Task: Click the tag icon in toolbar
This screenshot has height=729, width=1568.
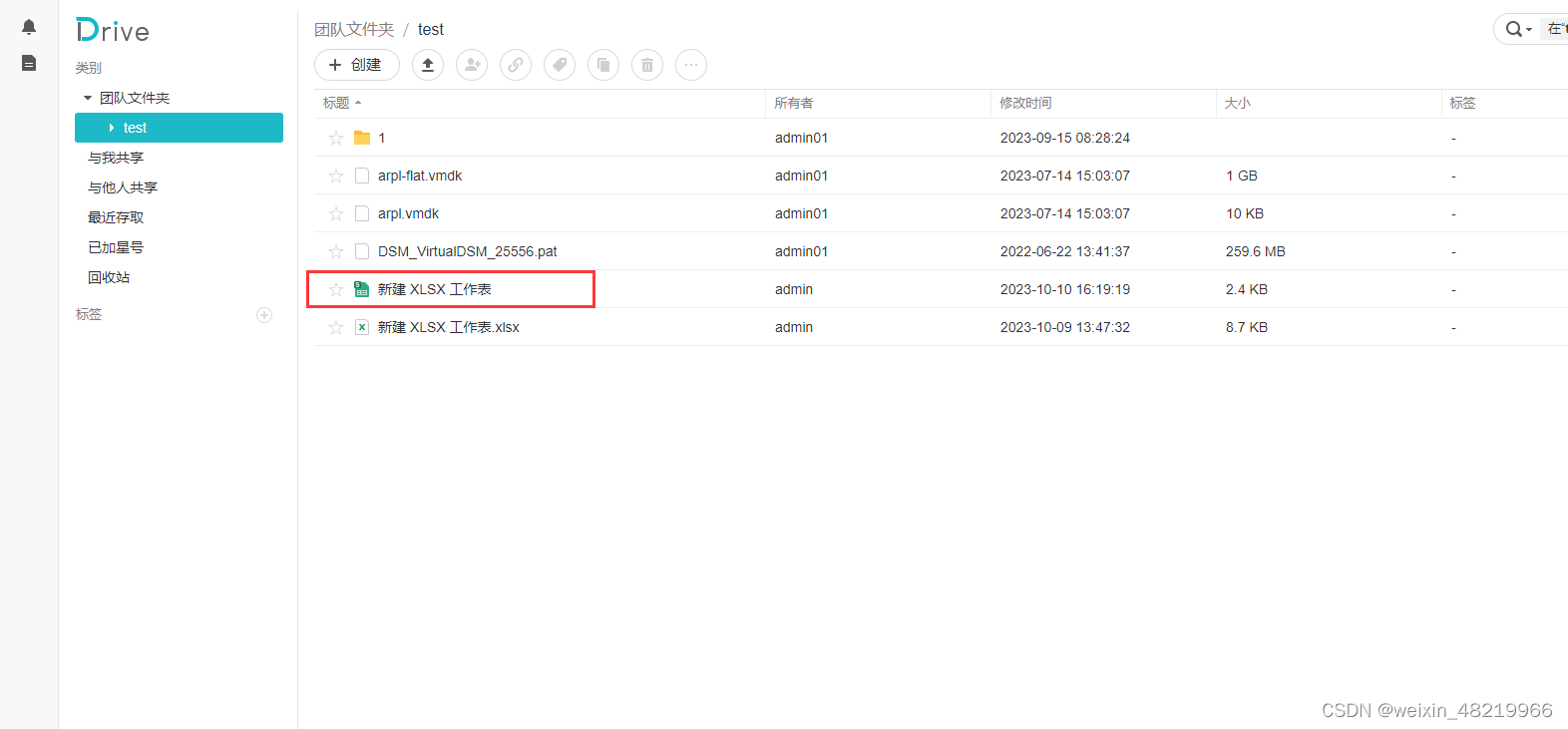Action: 560,65
